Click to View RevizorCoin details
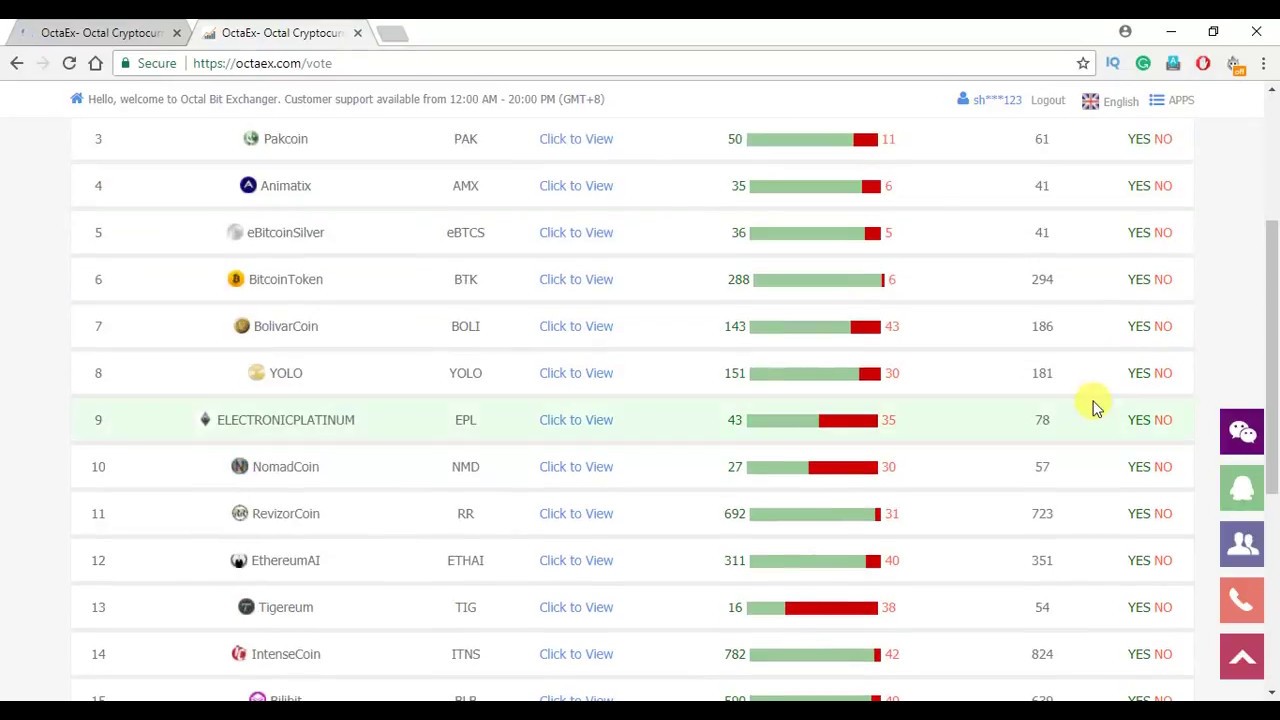This screenshot has width=1280, height=720. click(576, 513)
